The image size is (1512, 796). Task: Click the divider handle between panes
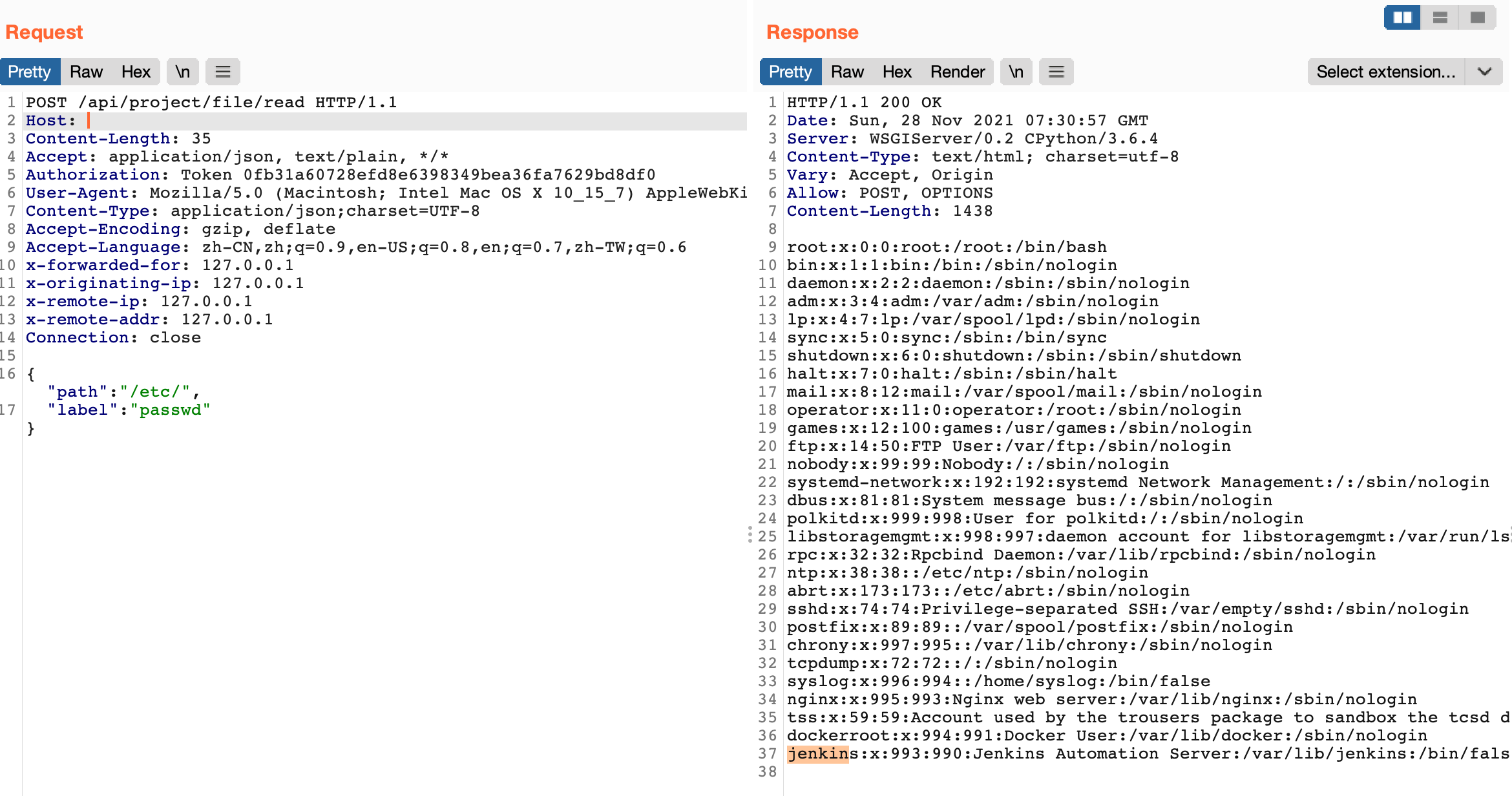click(750, 534)
